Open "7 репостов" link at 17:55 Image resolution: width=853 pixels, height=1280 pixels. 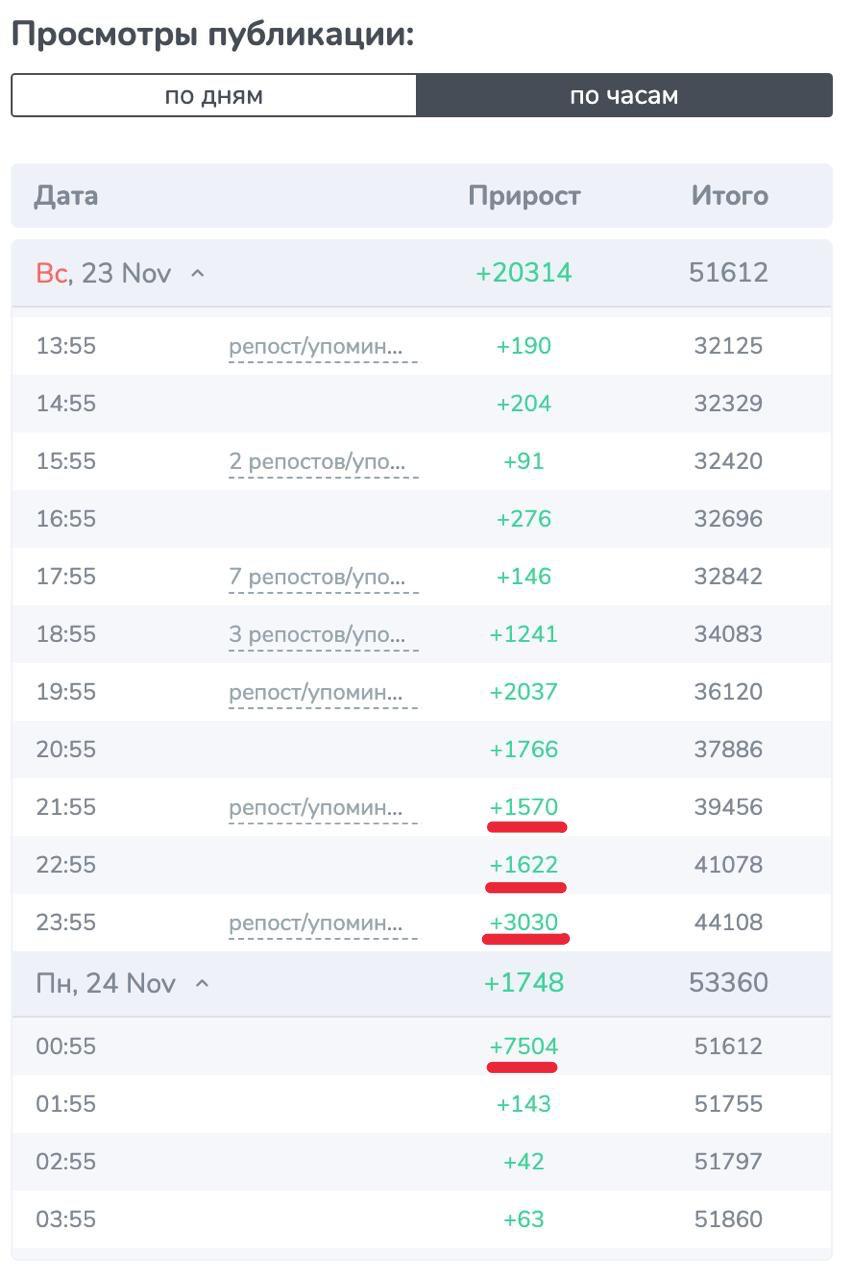pyautogui.click(x=316, y=577)
